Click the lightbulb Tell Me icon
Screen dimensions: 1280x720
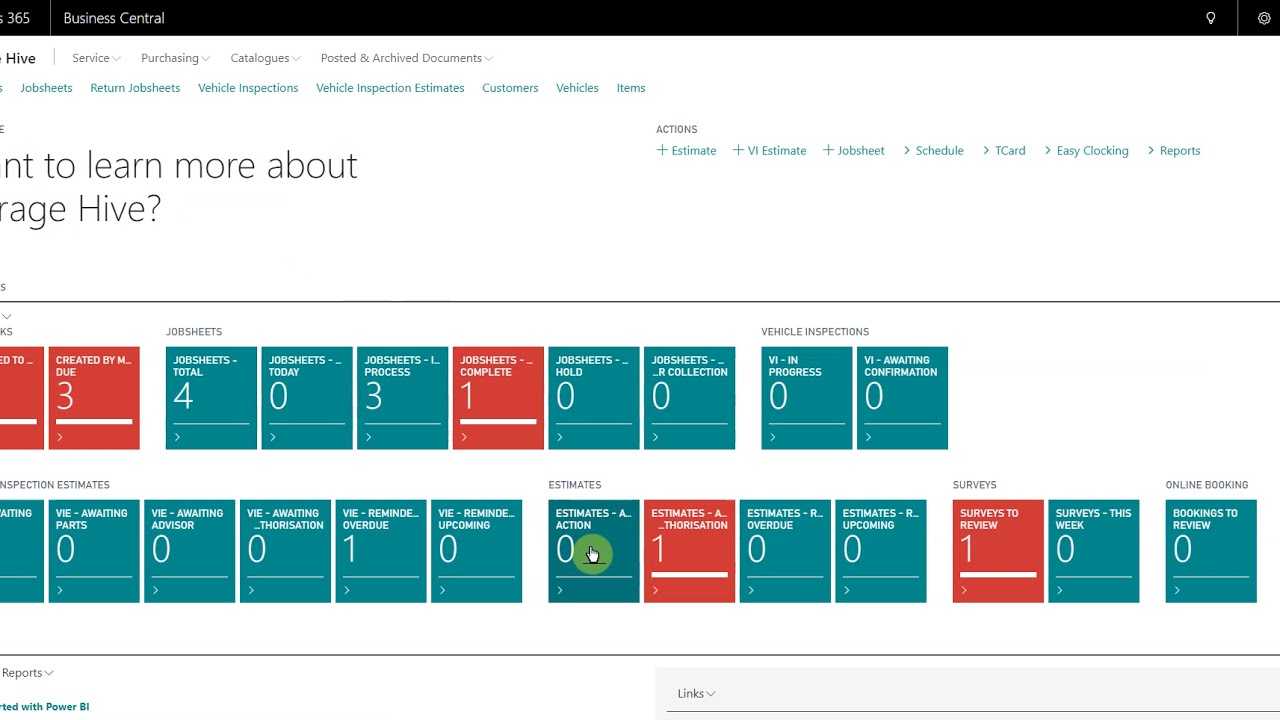1210,18
